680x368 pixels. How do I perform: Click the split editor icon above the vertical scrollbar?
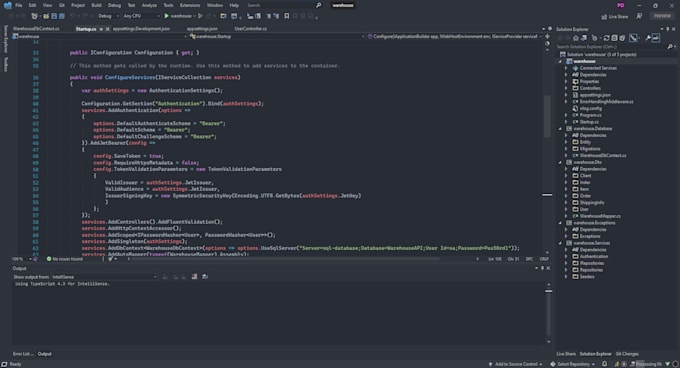[547, 37]
